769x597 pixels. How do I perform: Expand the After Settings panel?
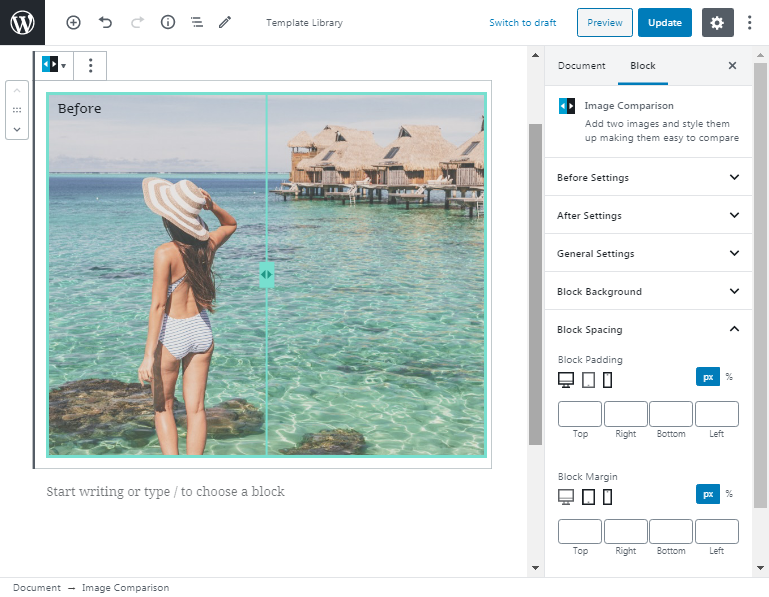point(648,215)
